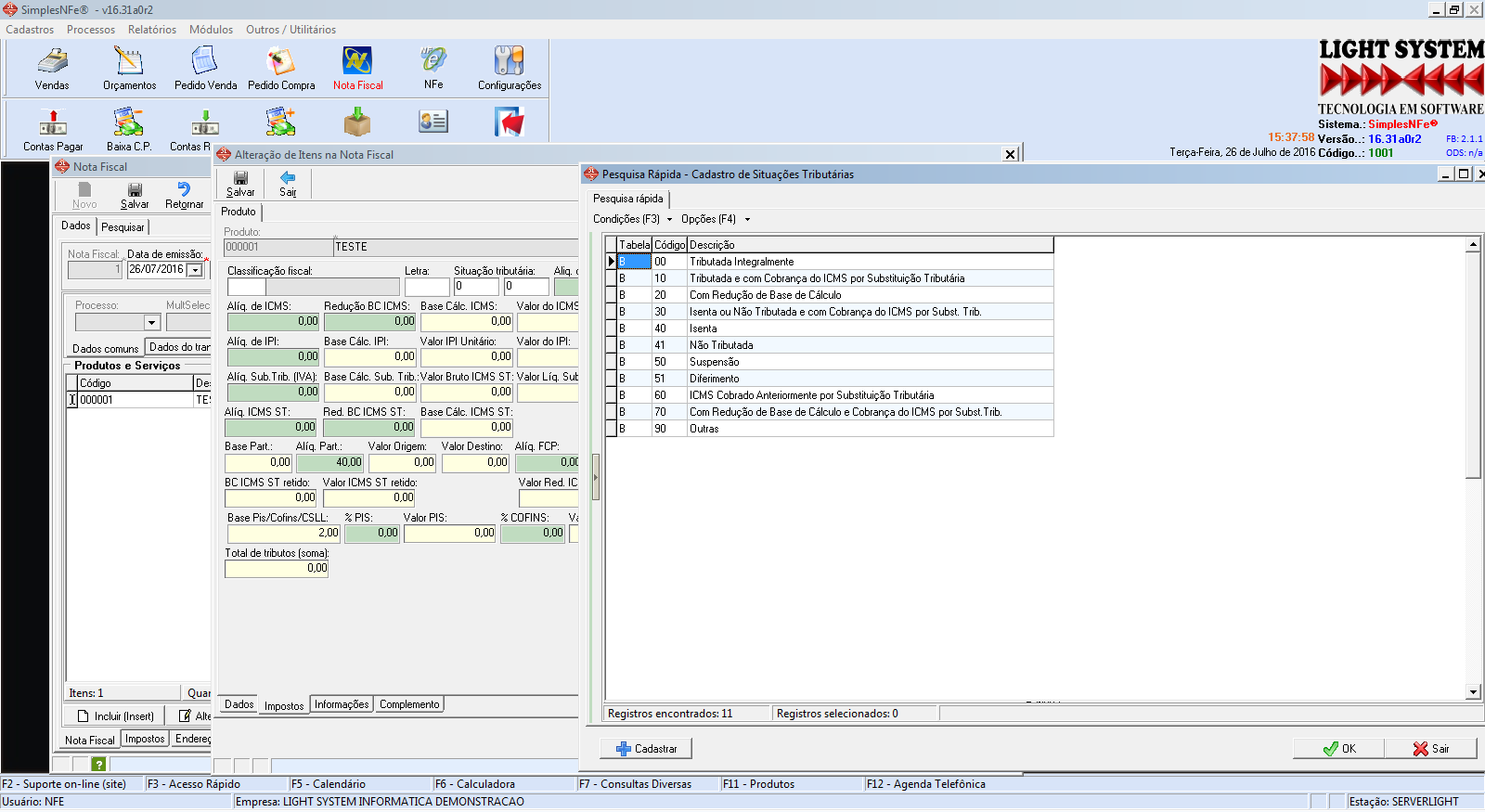Click the Incluir (Insert) button
Screen dimensions: 1485x812
[115, 716]
